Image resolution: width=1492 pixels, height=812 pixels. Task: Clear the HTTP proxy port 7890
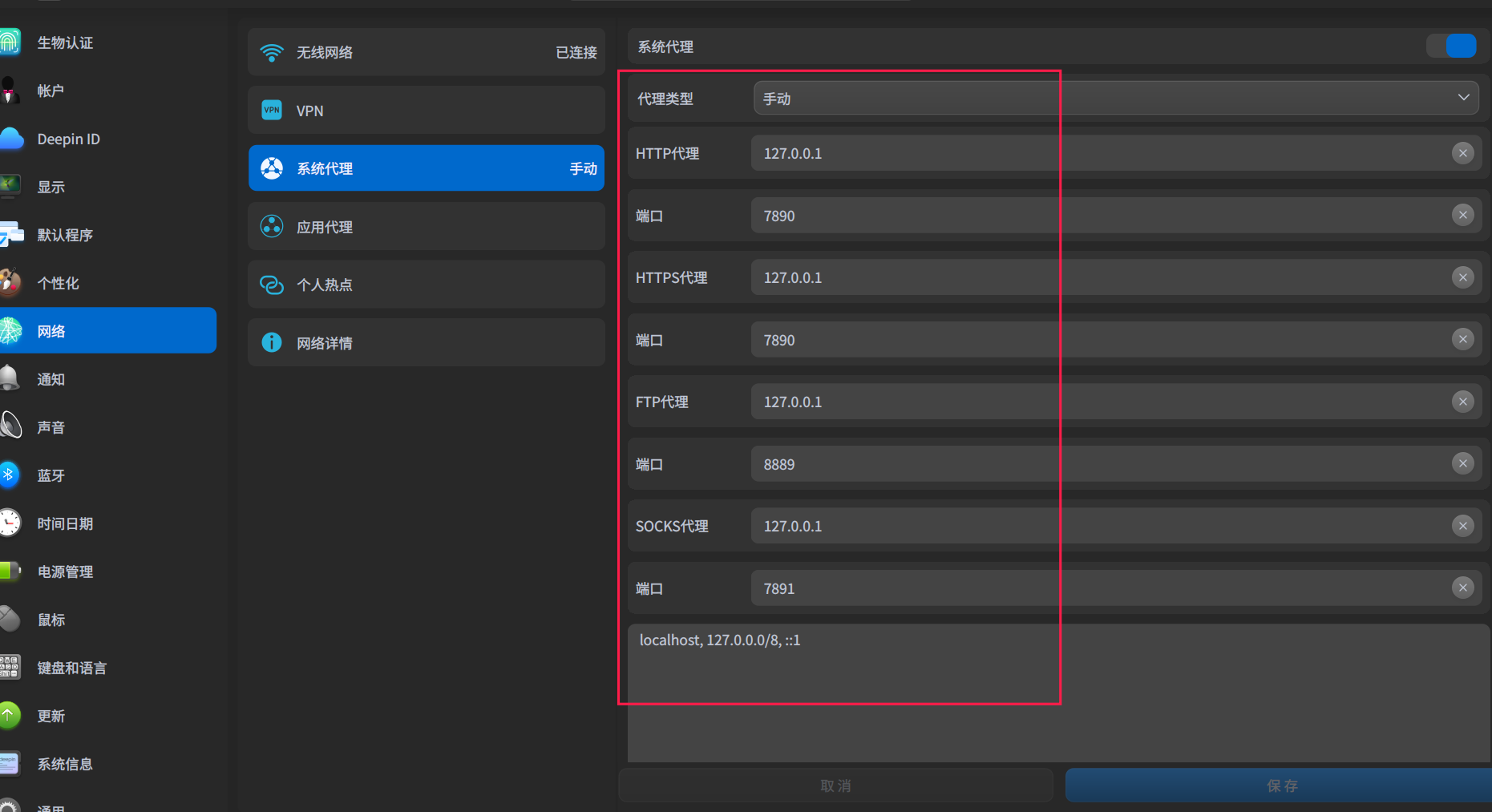click(1463, 215)
